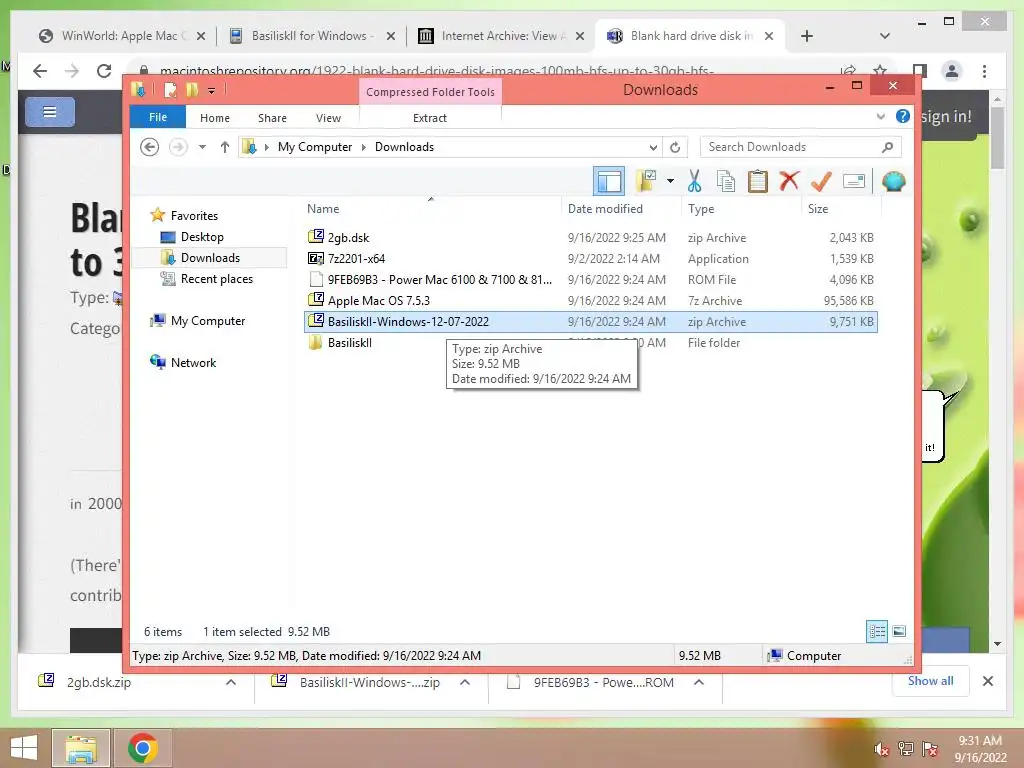This screenshot has width=1024, height=768.
Task: Open the File ribbon tab
Action: click(158, 117)
